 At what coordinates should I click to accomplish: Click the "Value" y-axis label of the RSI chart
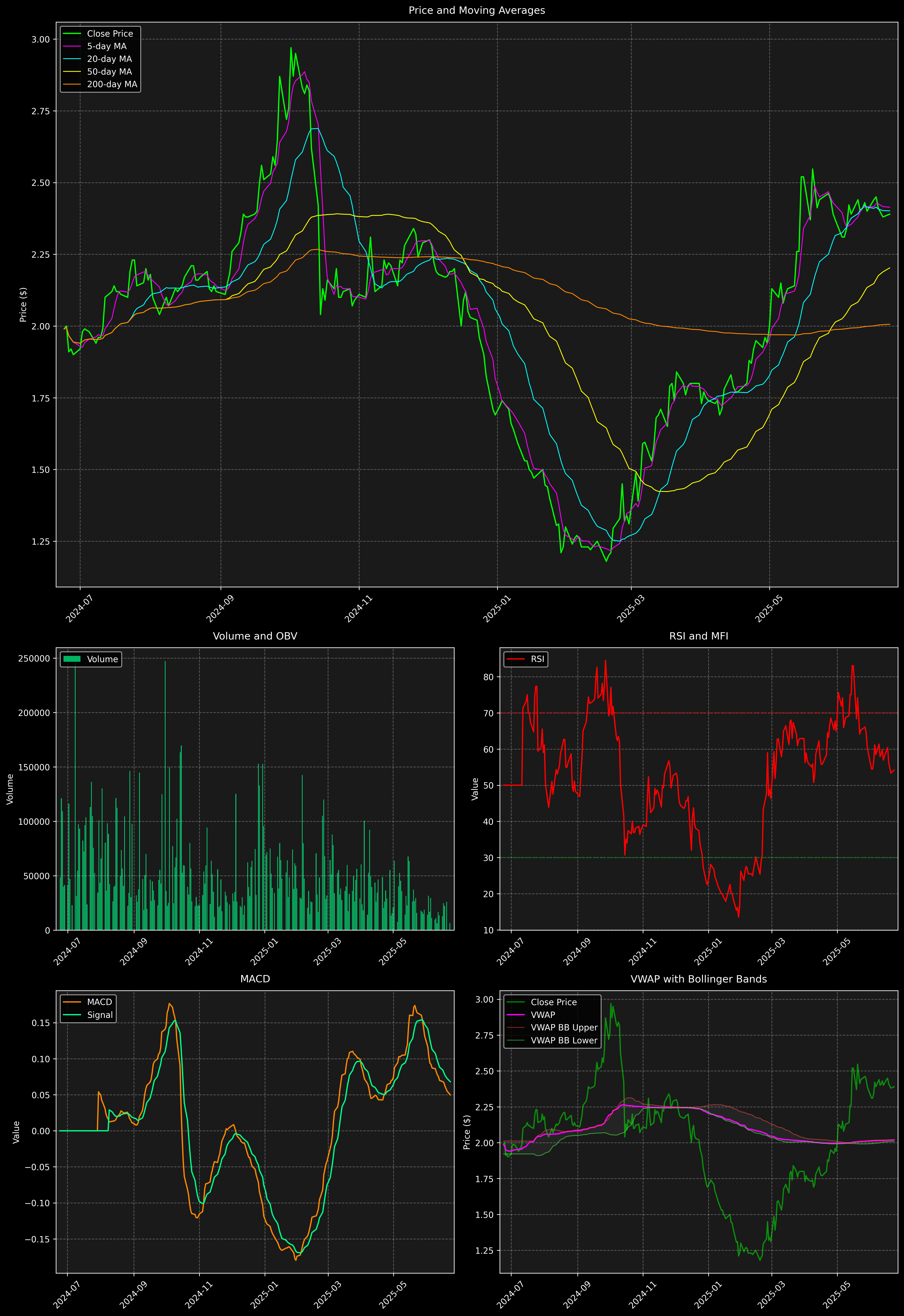(475, 789)
